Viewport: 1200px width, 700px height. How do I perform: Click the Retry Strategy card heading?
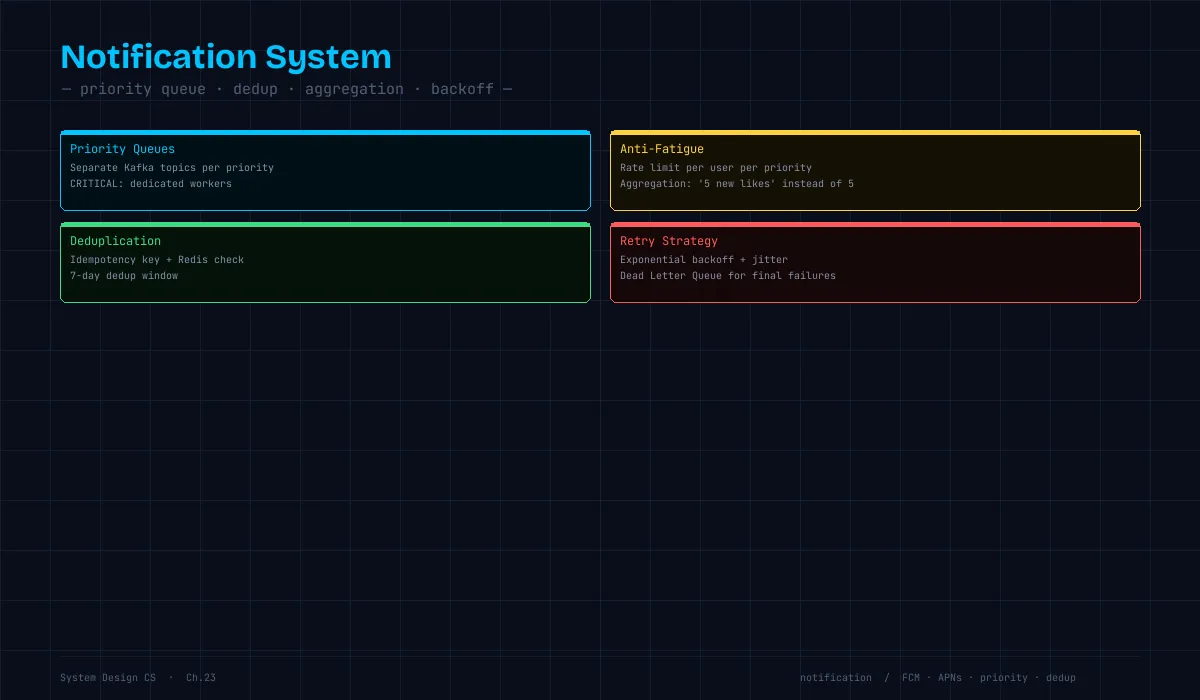coord(669,241)
